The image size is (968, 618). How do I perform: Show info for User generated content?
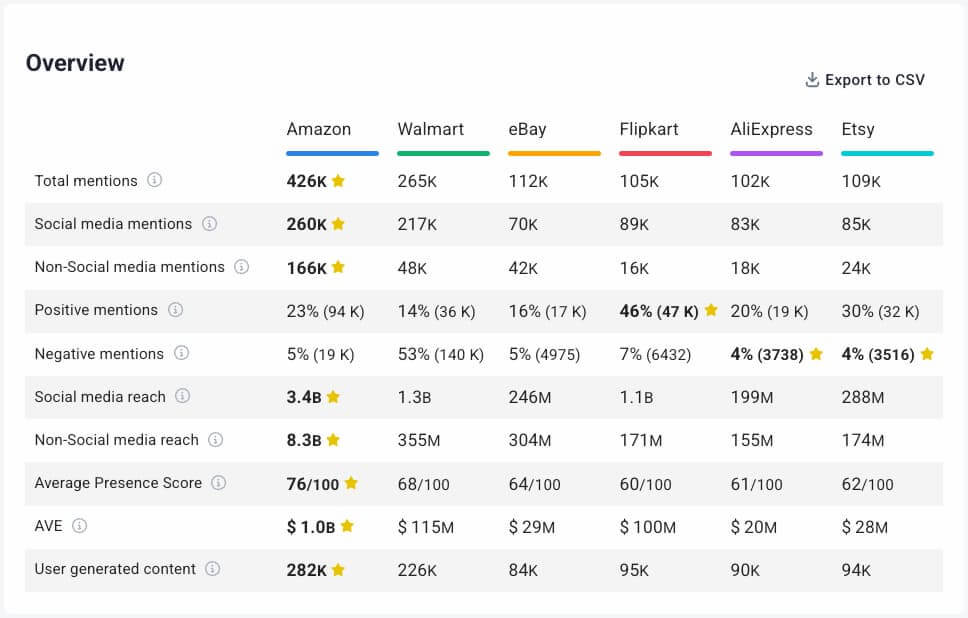click(212, 569)
